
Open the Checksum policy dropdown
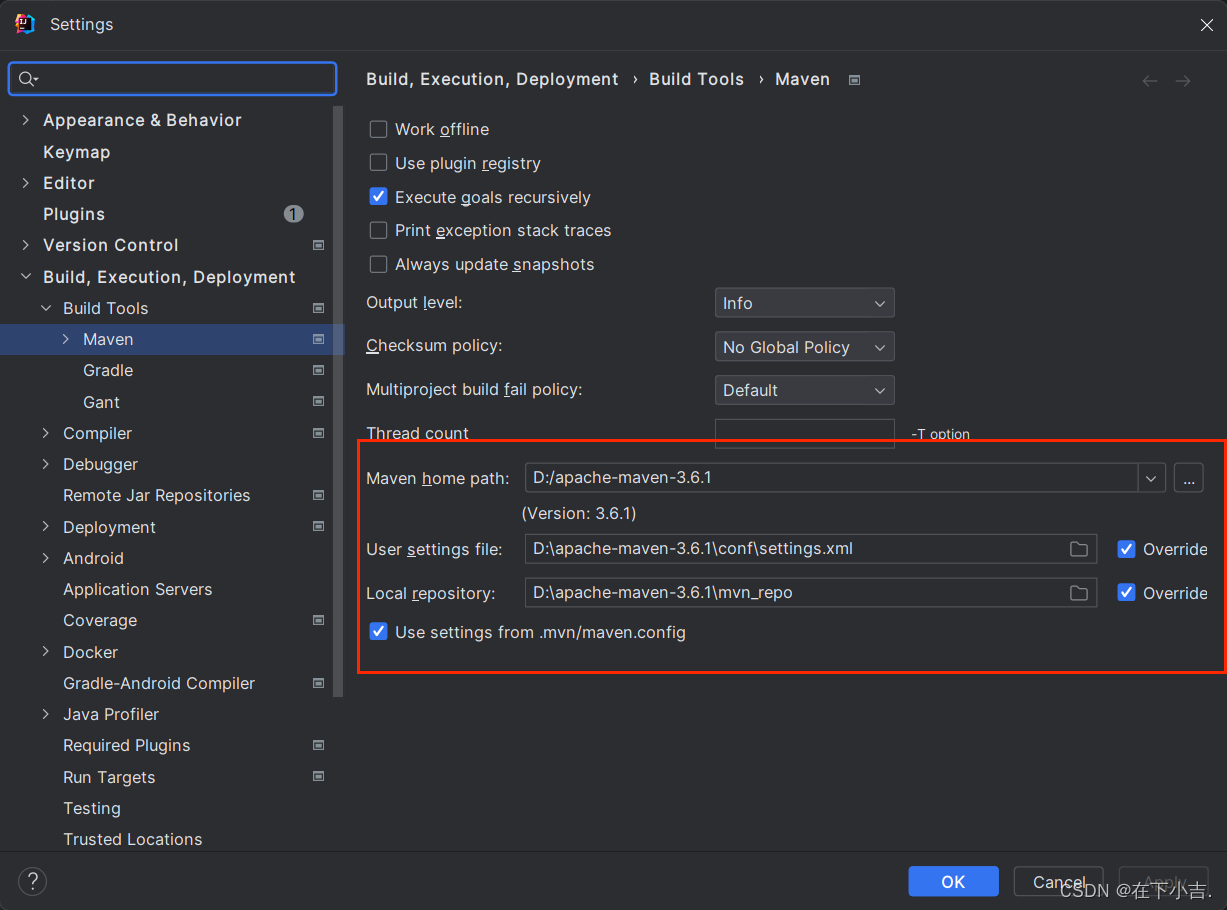[x=804, y=347]
